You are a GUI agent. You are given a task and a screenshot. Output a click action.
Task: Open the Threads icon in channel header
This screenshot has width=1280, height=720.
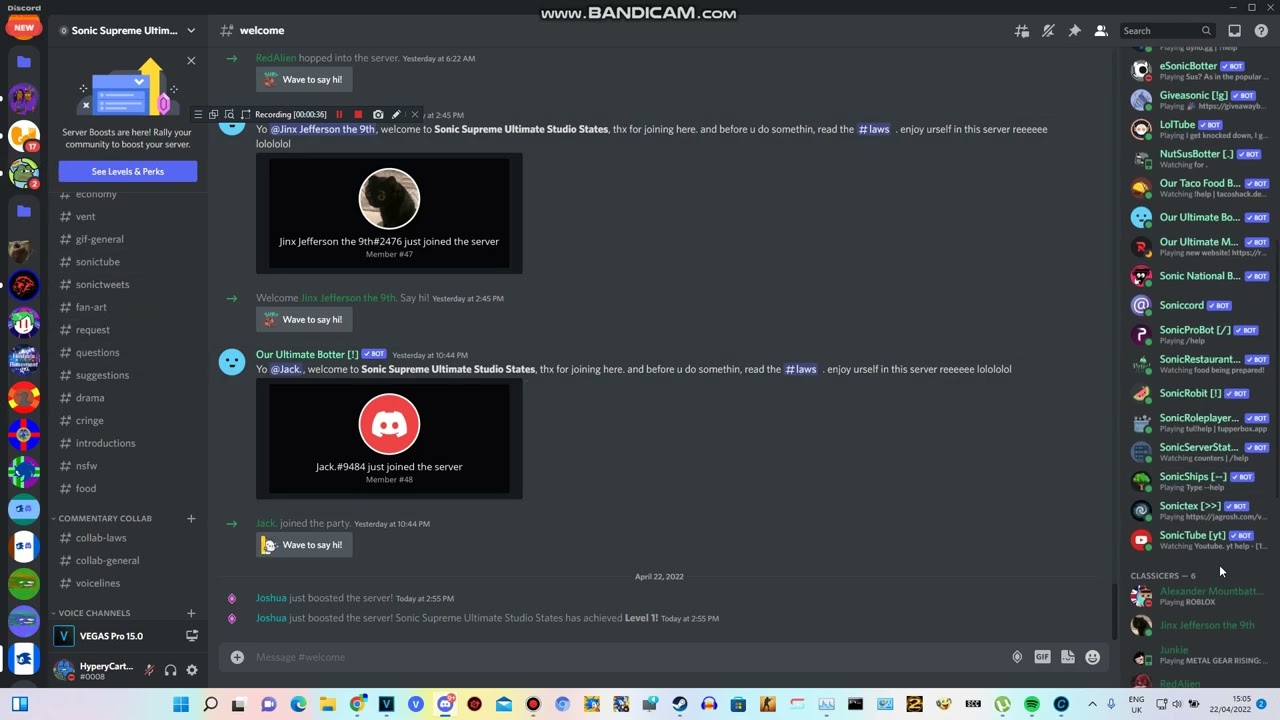pyautogui.click(x=1022, y=31)
